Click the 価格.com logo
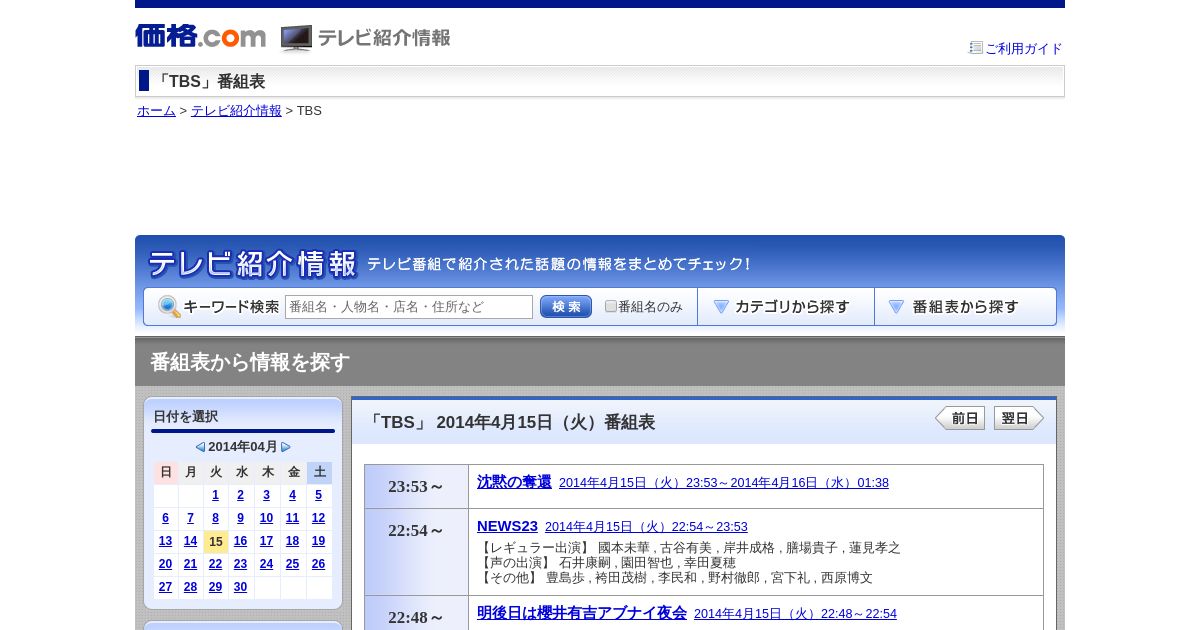Image resolution: width=1200 pixels, height=630 pixels. pyautogui.click(x=201, y=36)
